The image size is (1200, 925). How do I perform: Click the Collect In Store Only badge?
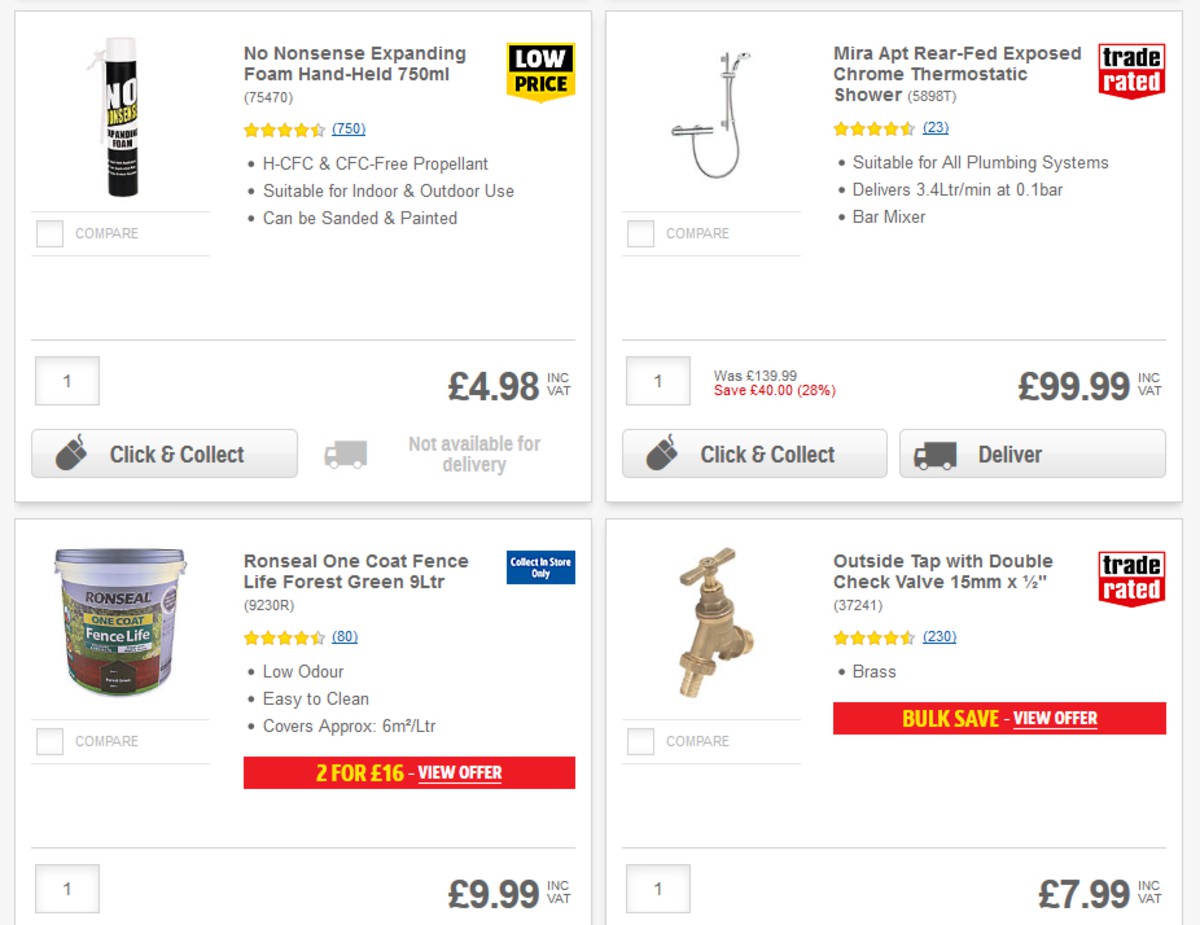540,567
